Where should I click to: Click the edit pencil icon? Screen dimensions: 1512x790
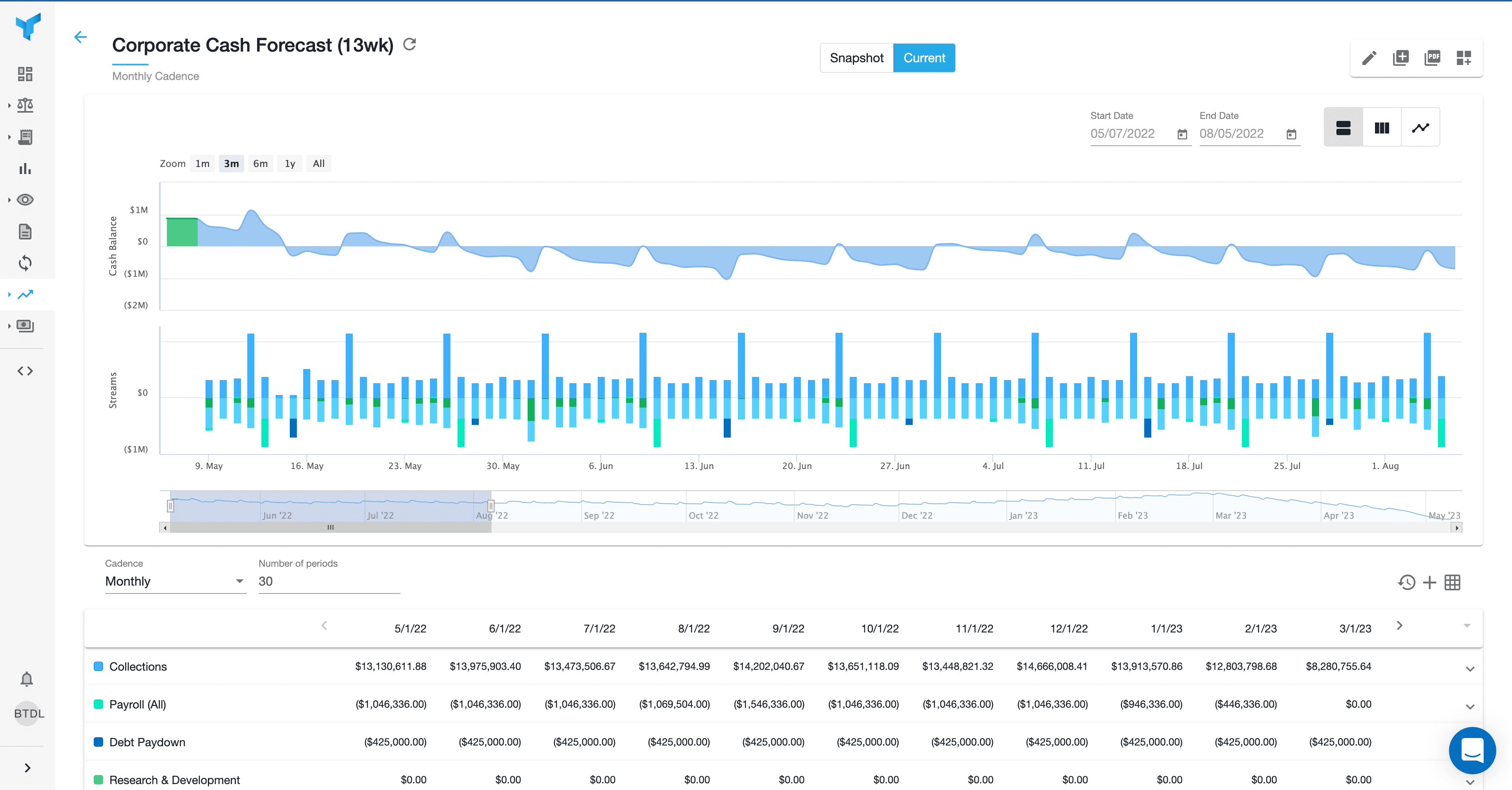click(1369, 58)
